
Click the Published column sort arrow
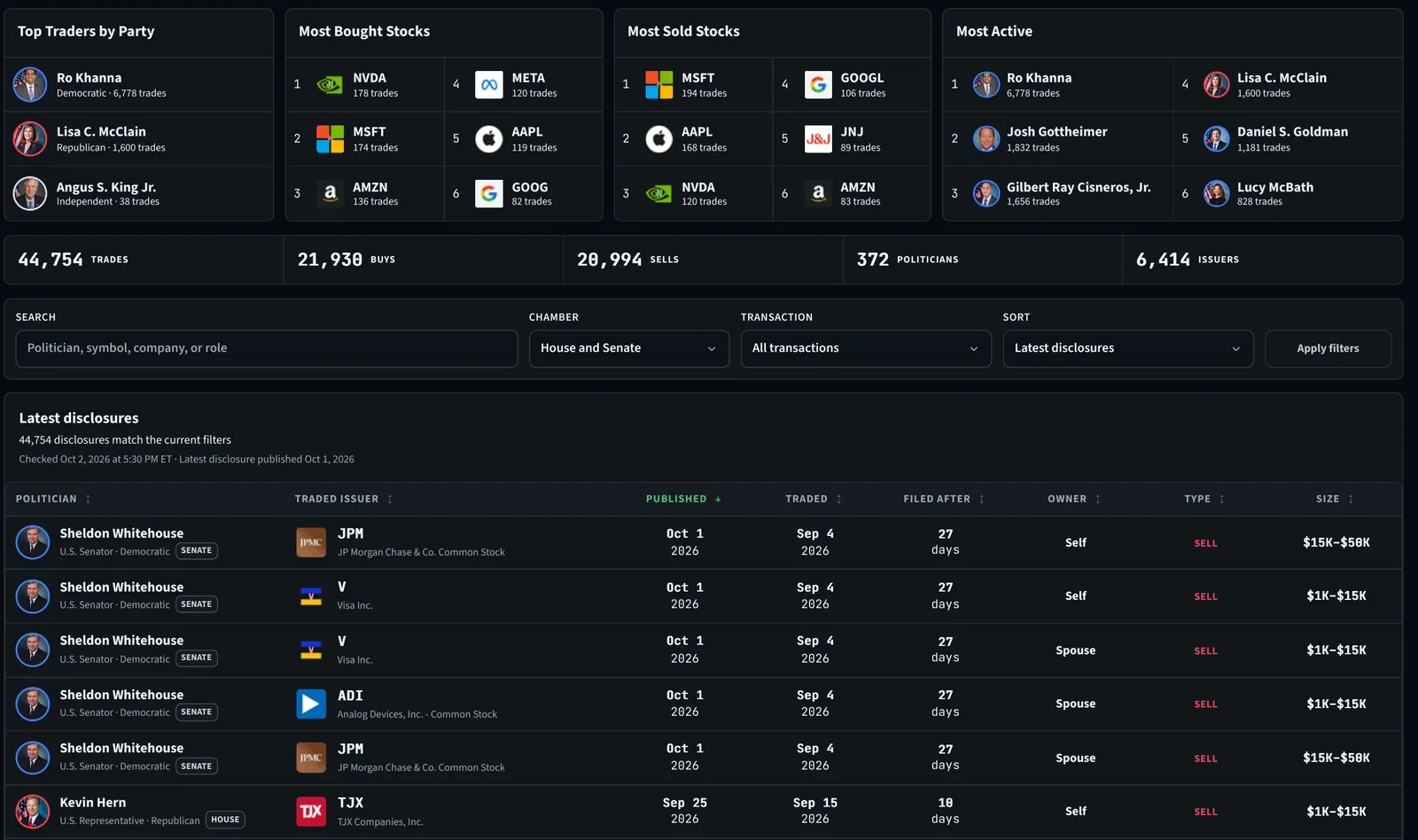[x=718, y=500]
